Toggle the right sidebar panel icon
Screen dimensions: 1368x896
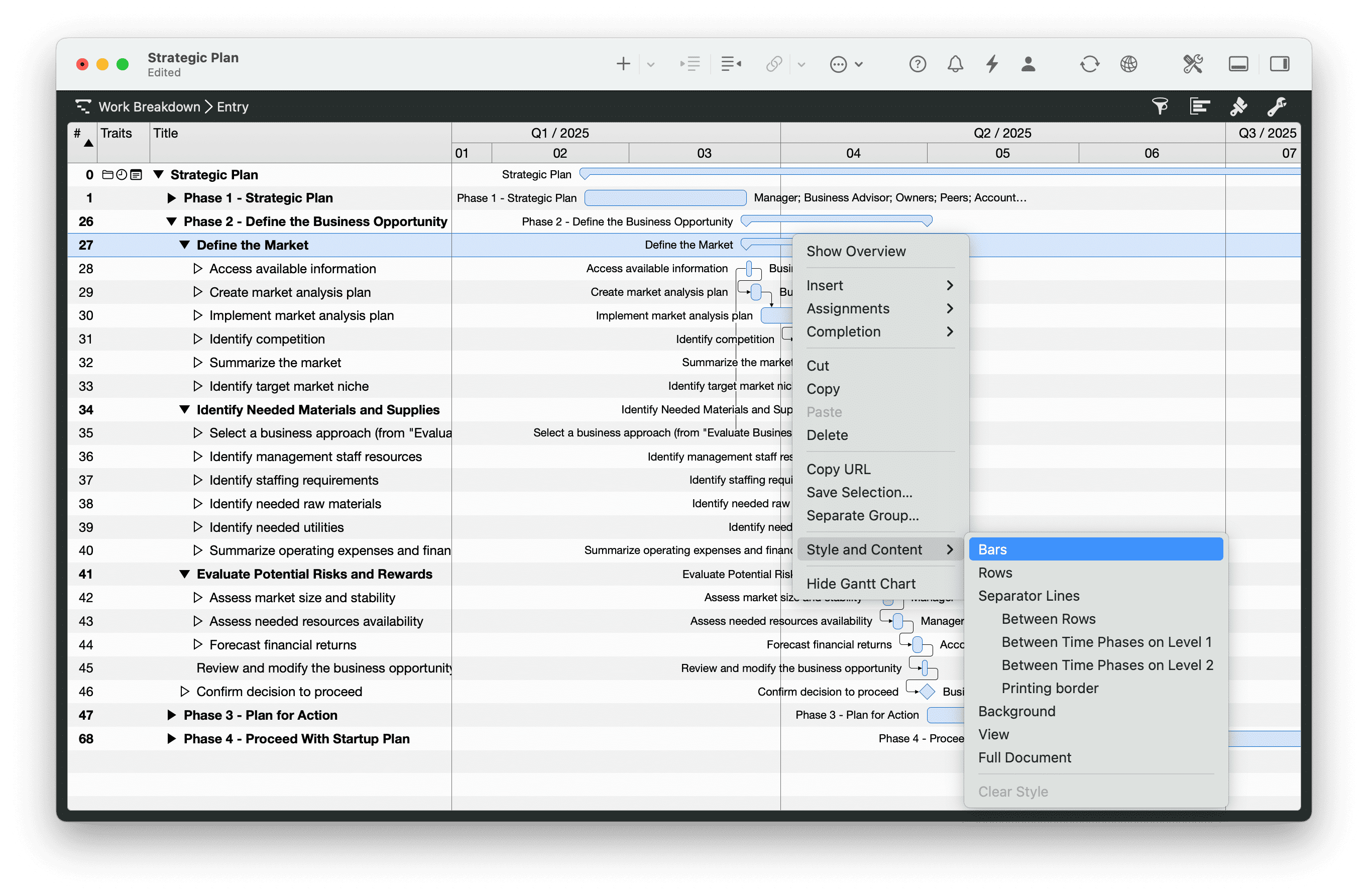(x=1279, y=64)
